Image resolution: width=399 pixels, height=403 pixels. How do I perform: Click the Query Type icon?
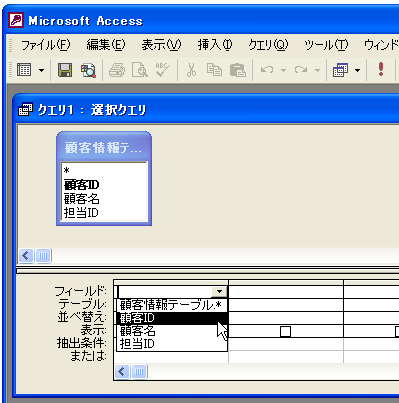tap(340, 70)
